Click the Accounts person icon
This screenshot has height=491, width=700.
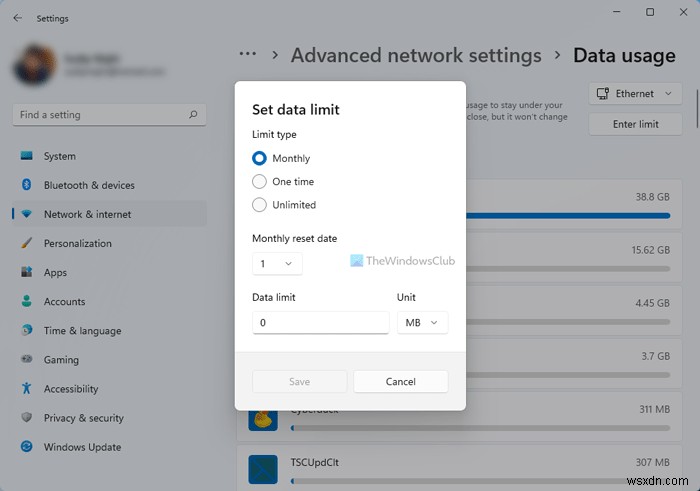26,301
